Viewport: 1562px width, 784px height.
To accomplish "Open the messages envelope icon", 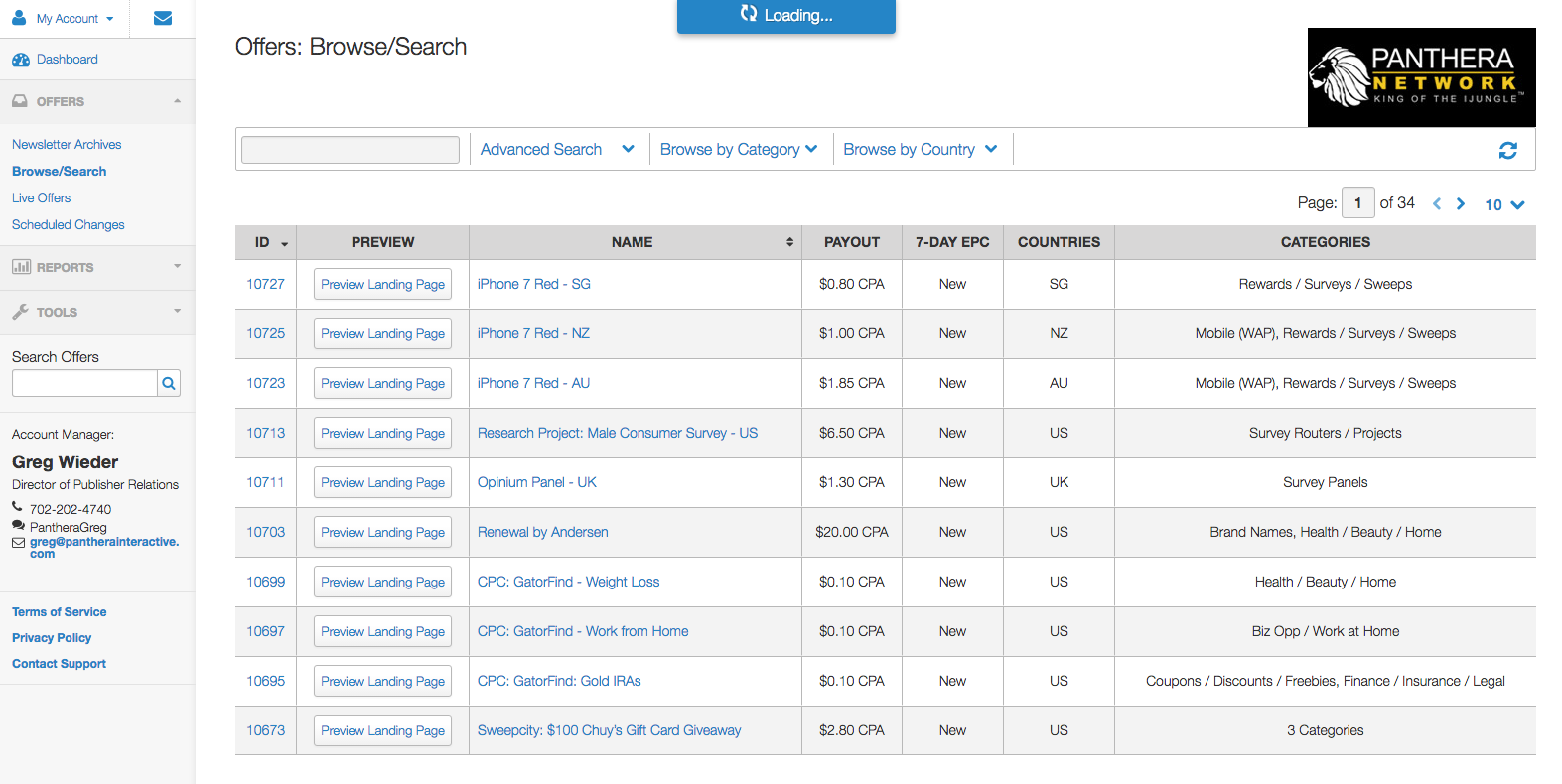I will click(163, 18).
